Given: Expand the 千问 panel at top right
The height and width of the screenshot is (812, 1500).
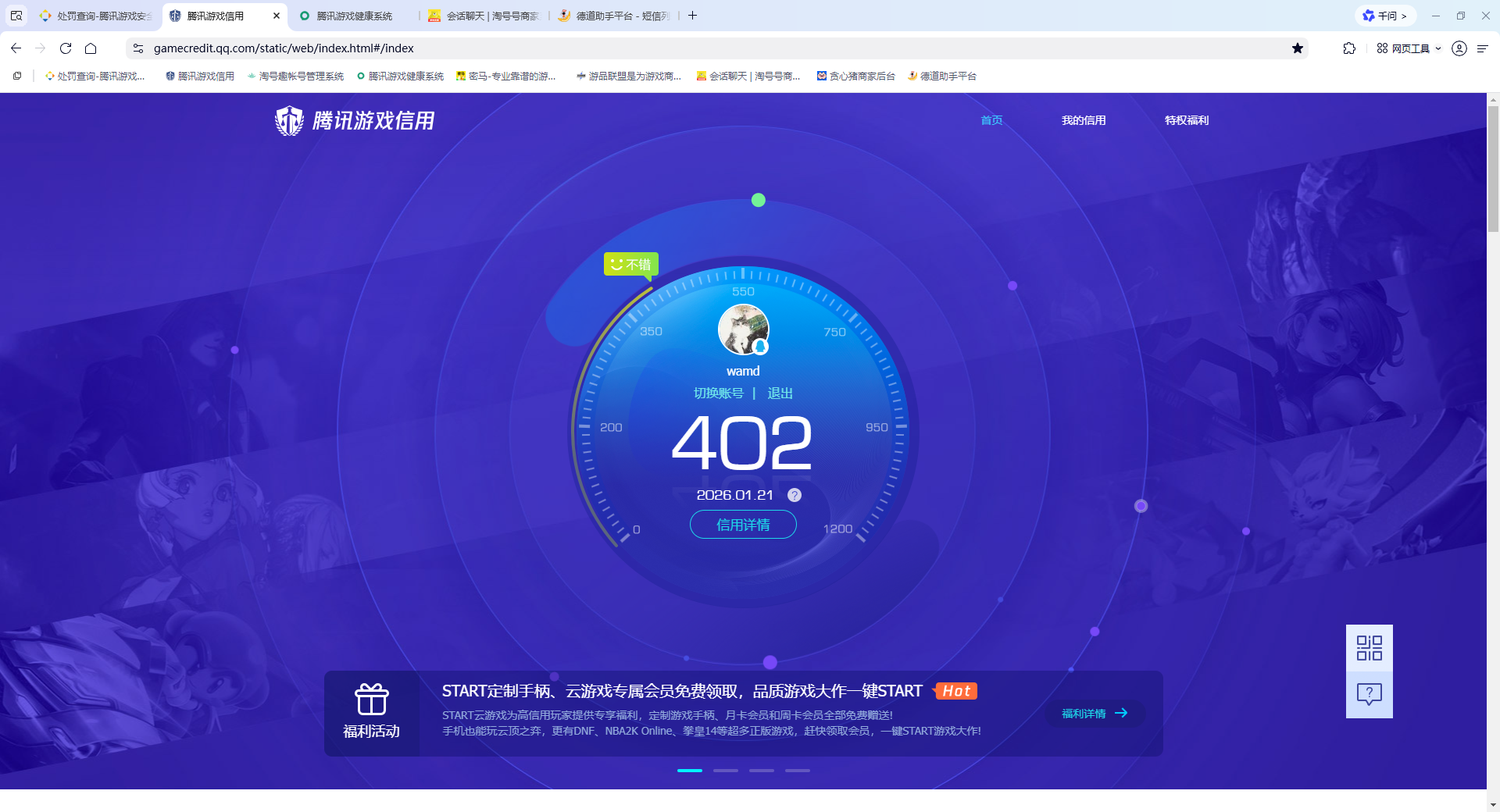Looking at the screenshot, I should (1385, 15).
